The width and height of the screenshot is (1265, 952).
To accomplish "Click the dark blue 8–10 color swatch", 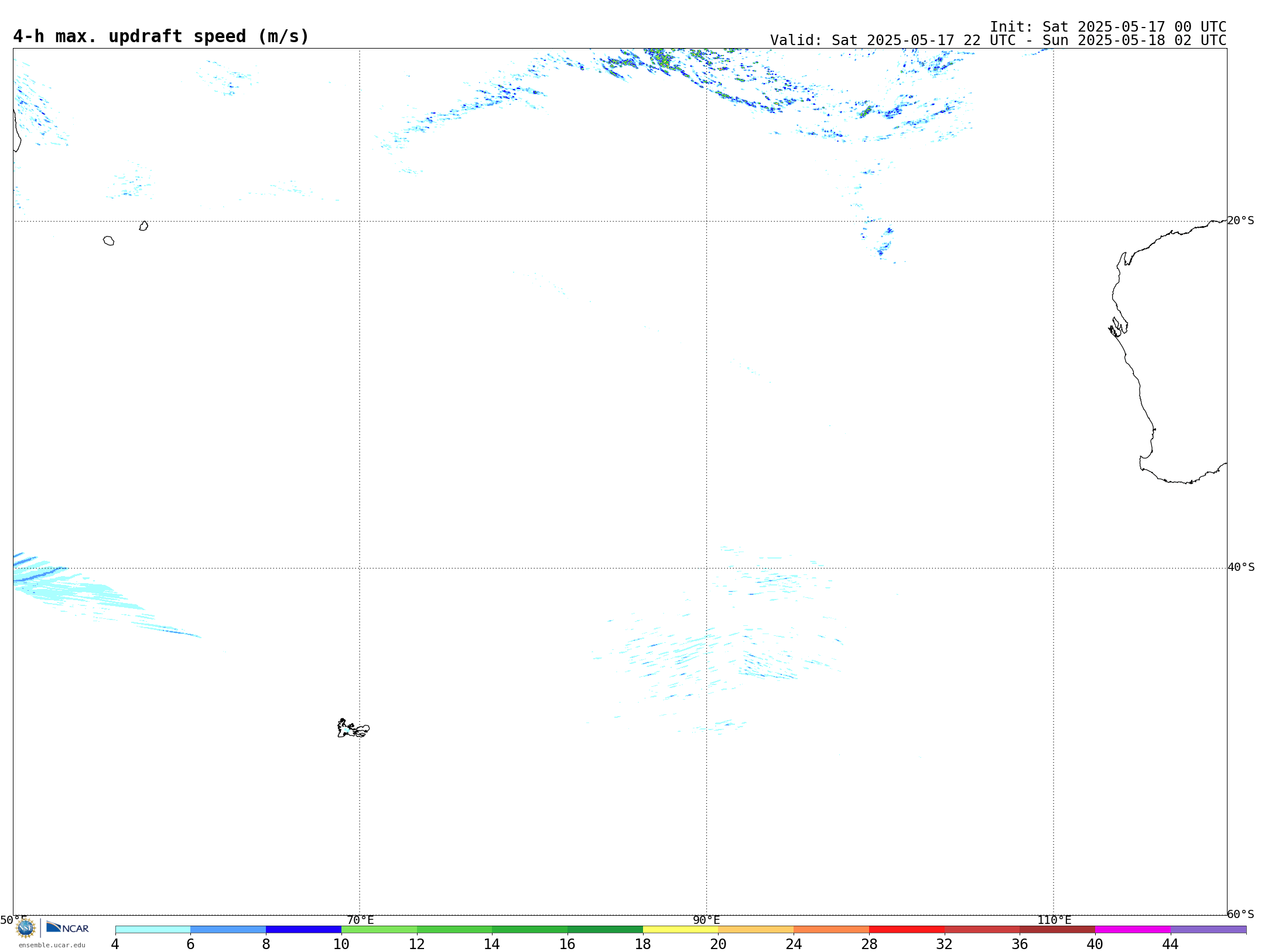I will pyautogui.click(x=303, y=929).
